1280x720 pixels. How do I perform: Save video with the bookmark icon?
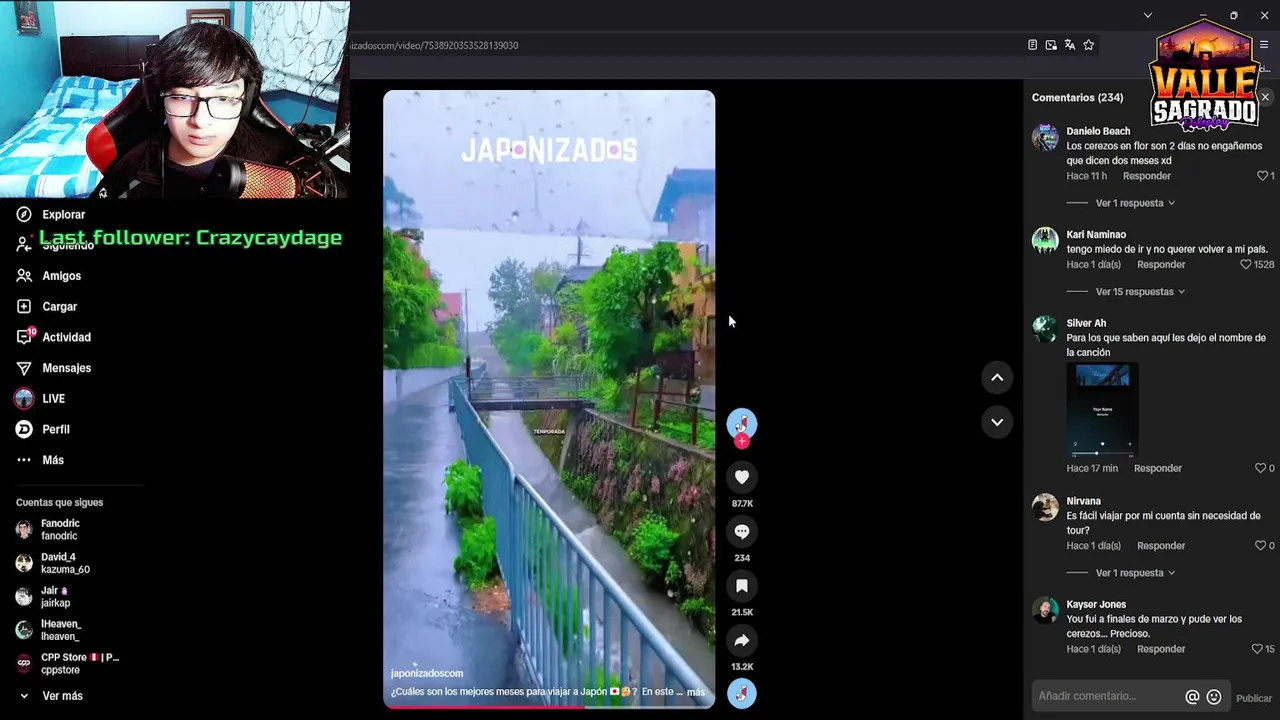[x=742, y=586]
